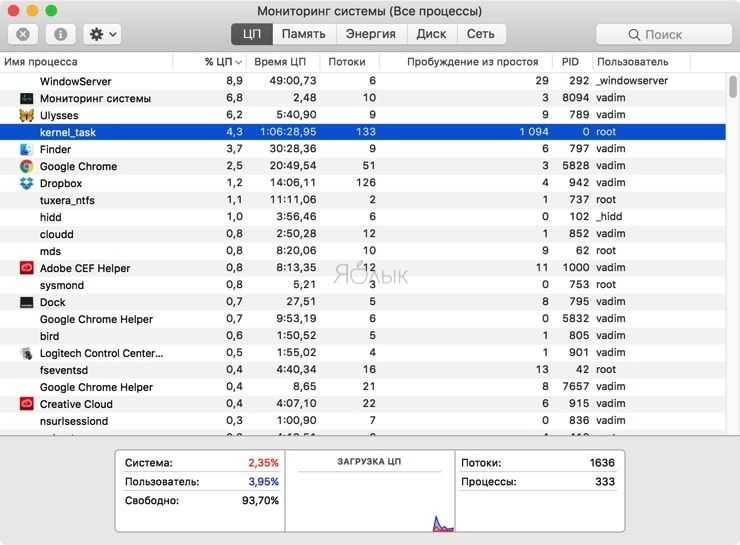Click the process info toolbar button
Viewport: 740px width, 545px height.
click(x=60, y=34)
